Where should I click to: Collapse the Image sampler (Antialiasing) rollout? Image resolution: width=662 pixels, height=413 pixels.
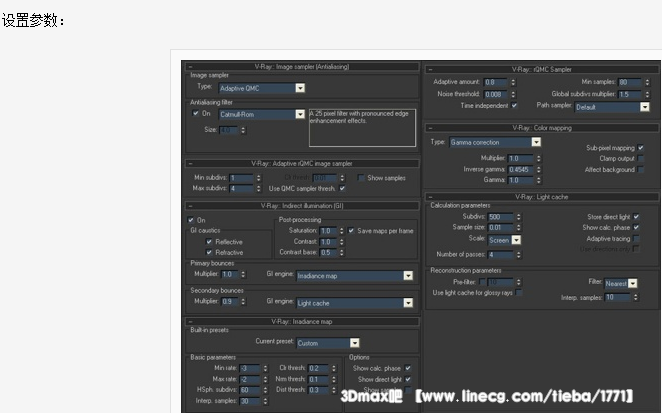tap(190, 67)
